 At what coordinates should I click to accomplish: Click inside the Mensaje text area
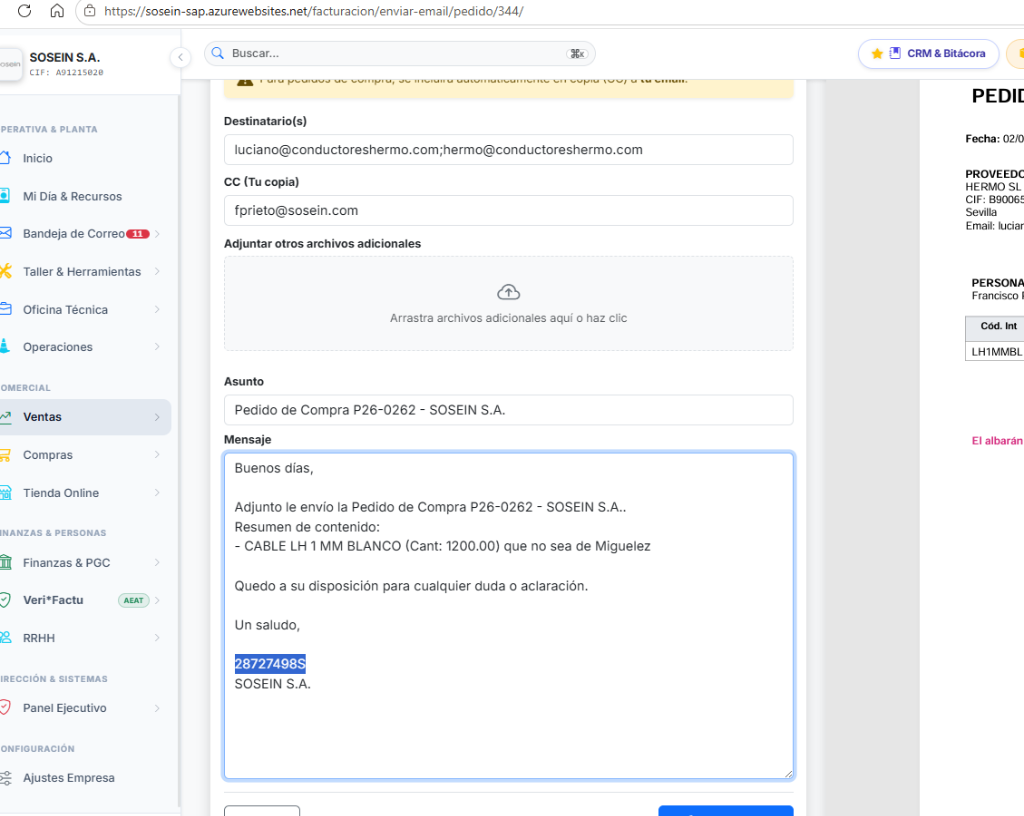pos(509,616)
